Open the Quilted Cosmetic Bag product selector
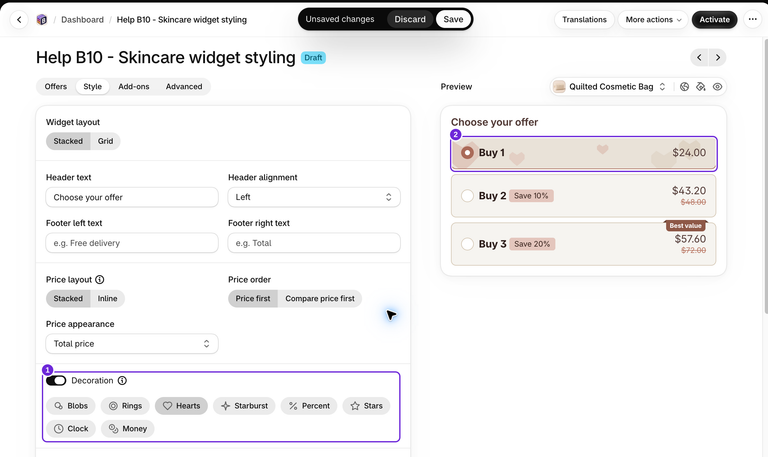This screenshot has width=768, height=457. (x=610, y=87)
